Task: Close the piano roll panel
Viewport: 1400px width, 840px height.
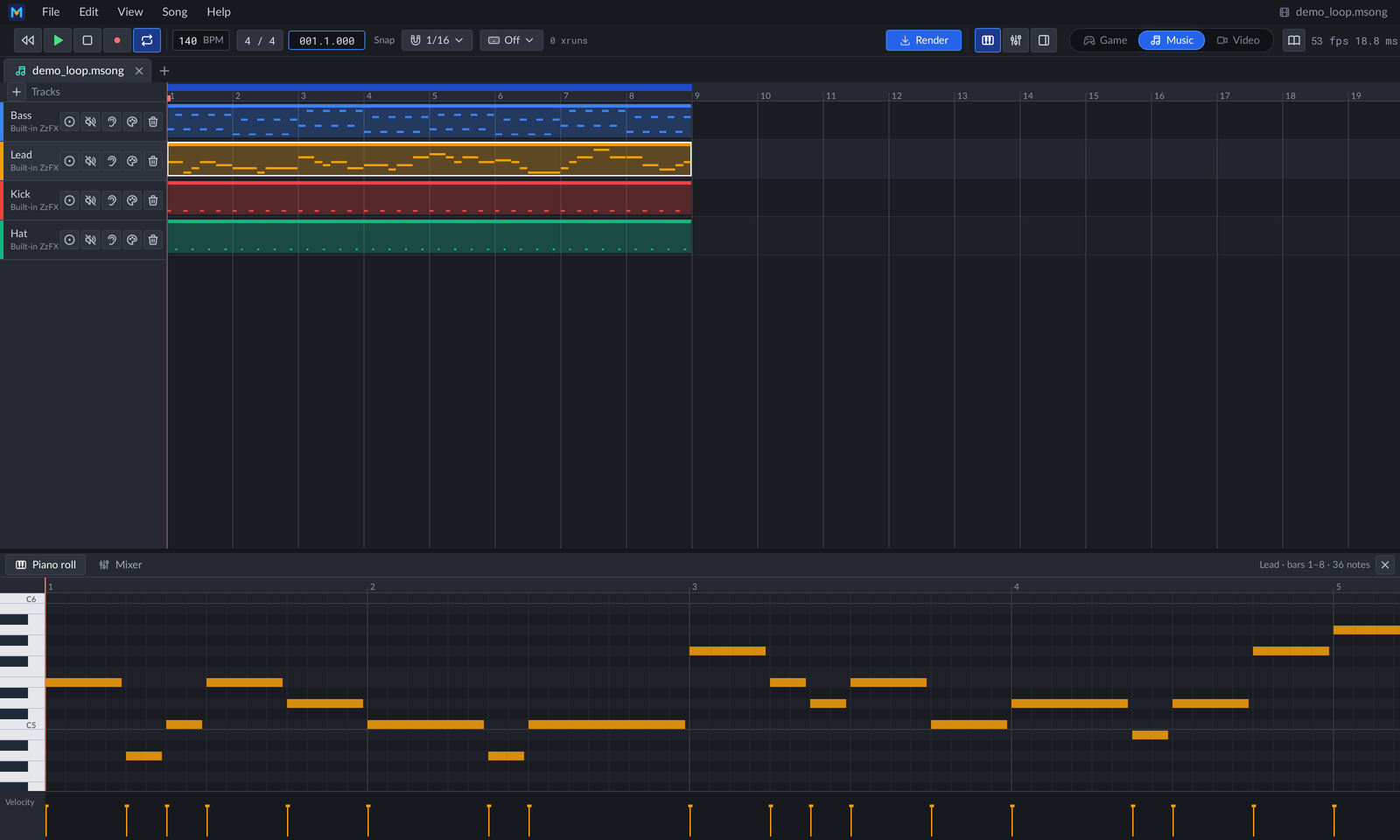Action: (x=1385, y=565)
